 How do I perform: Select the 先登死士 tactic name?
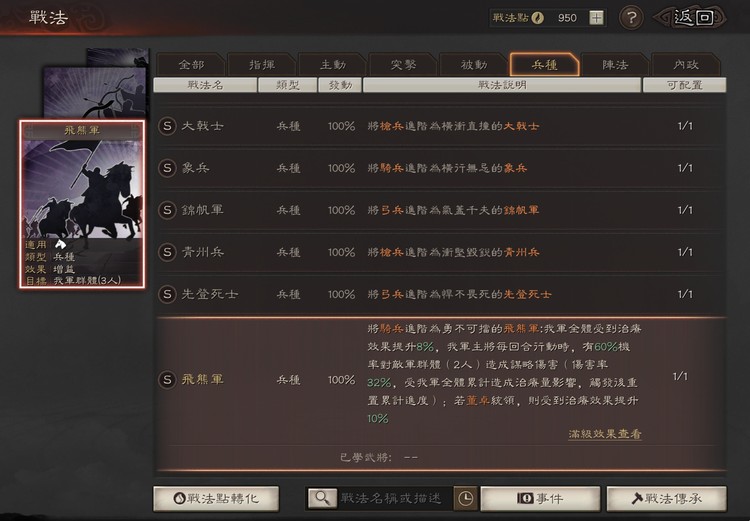210,294
